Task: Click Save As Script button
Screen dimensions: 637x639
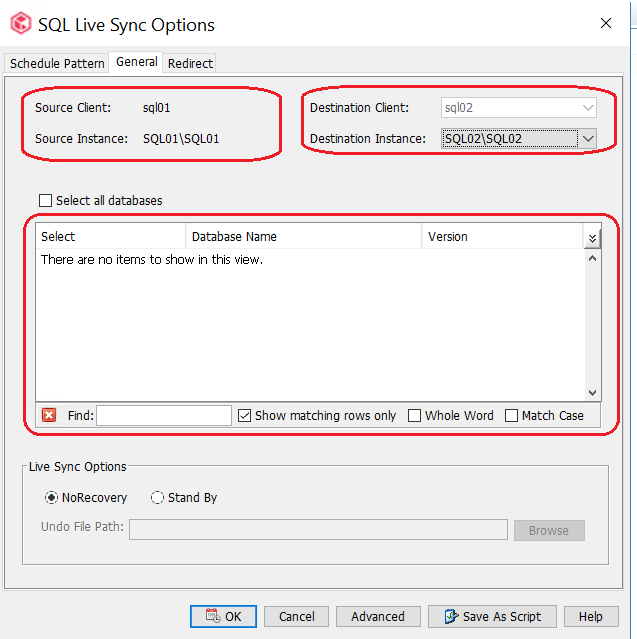Action: 492,616
